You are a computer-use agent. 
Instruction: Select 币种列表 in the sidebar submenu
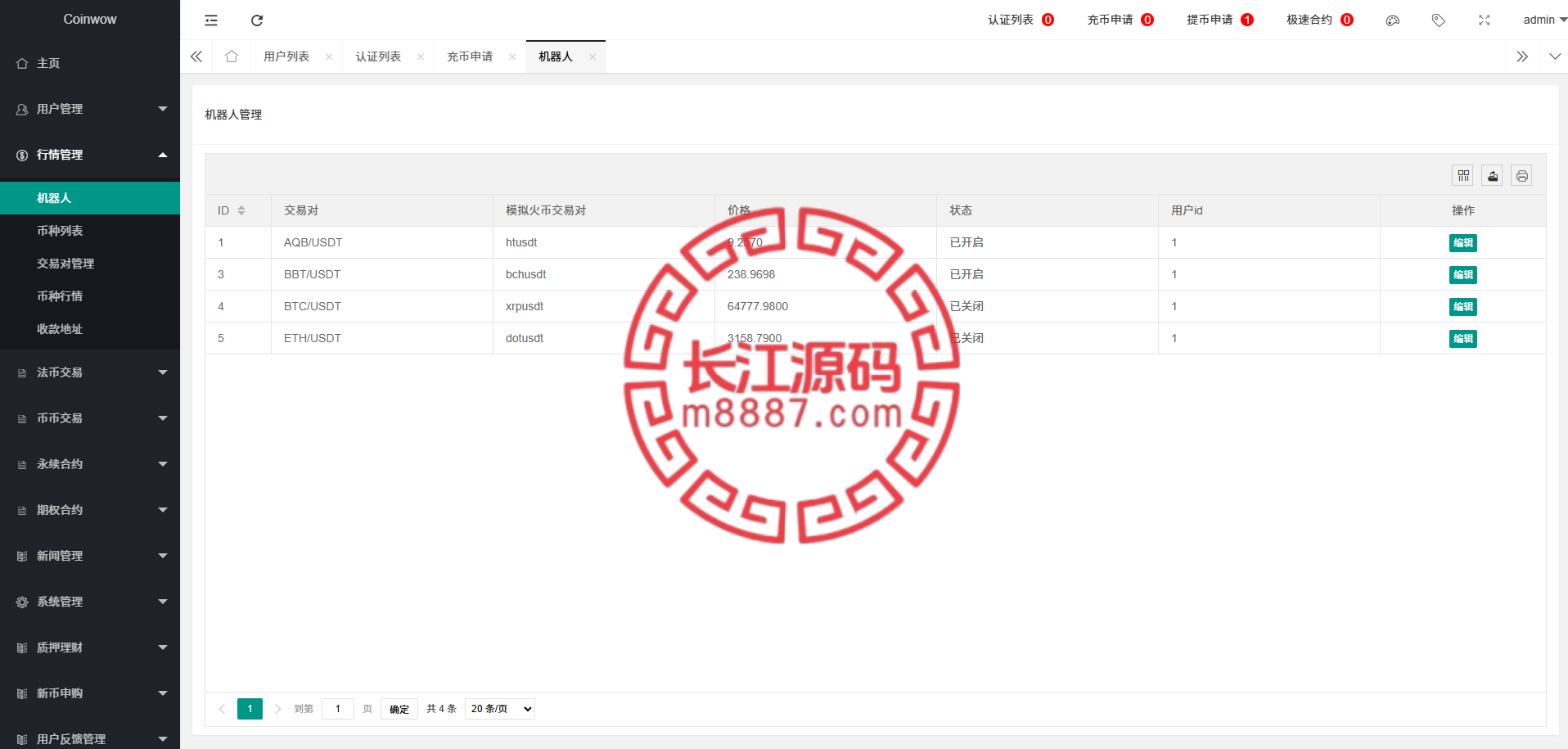click(x=90, y=231)
